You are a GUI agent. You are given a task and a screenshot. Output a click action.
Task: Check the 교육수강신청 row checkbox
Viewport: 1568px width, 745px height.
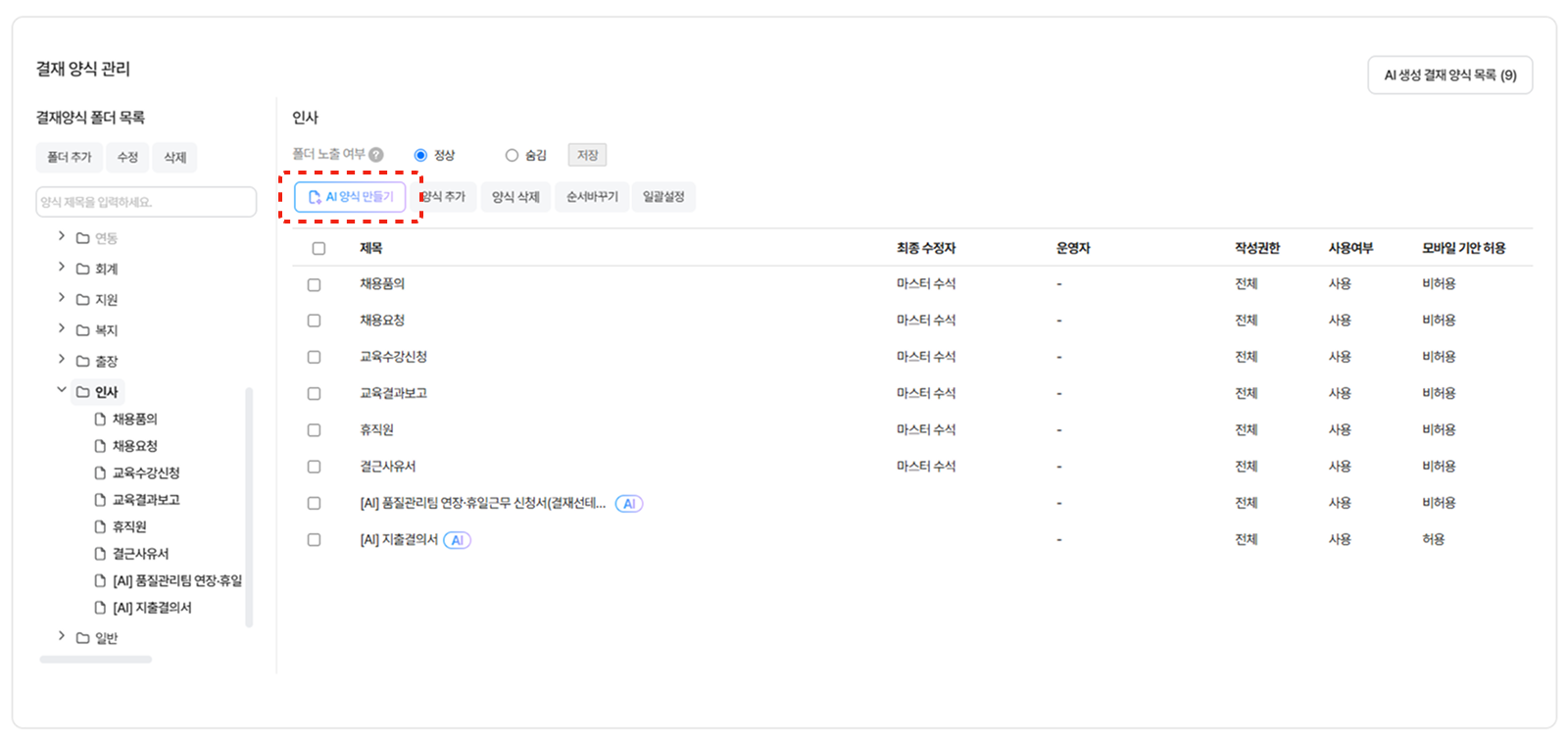coord(315,358)
